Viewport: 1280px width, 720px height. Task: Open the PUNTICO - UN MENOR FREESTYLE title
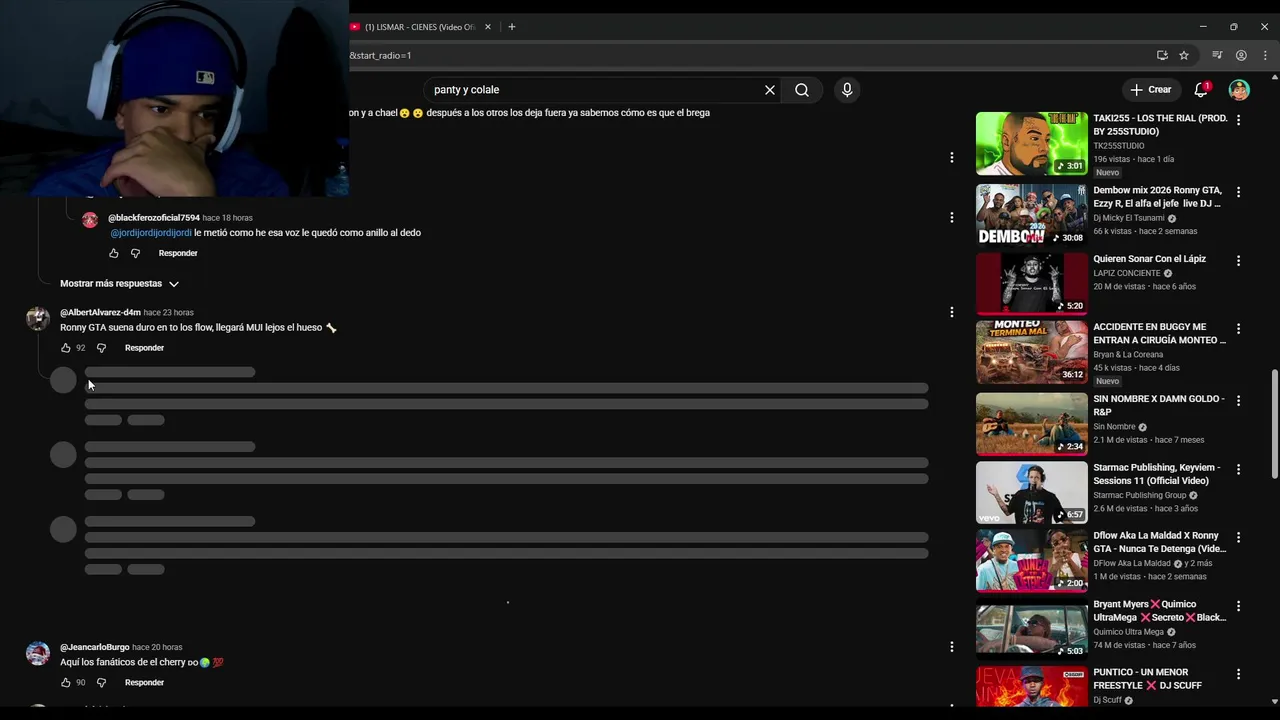(x=1147, y=679)
